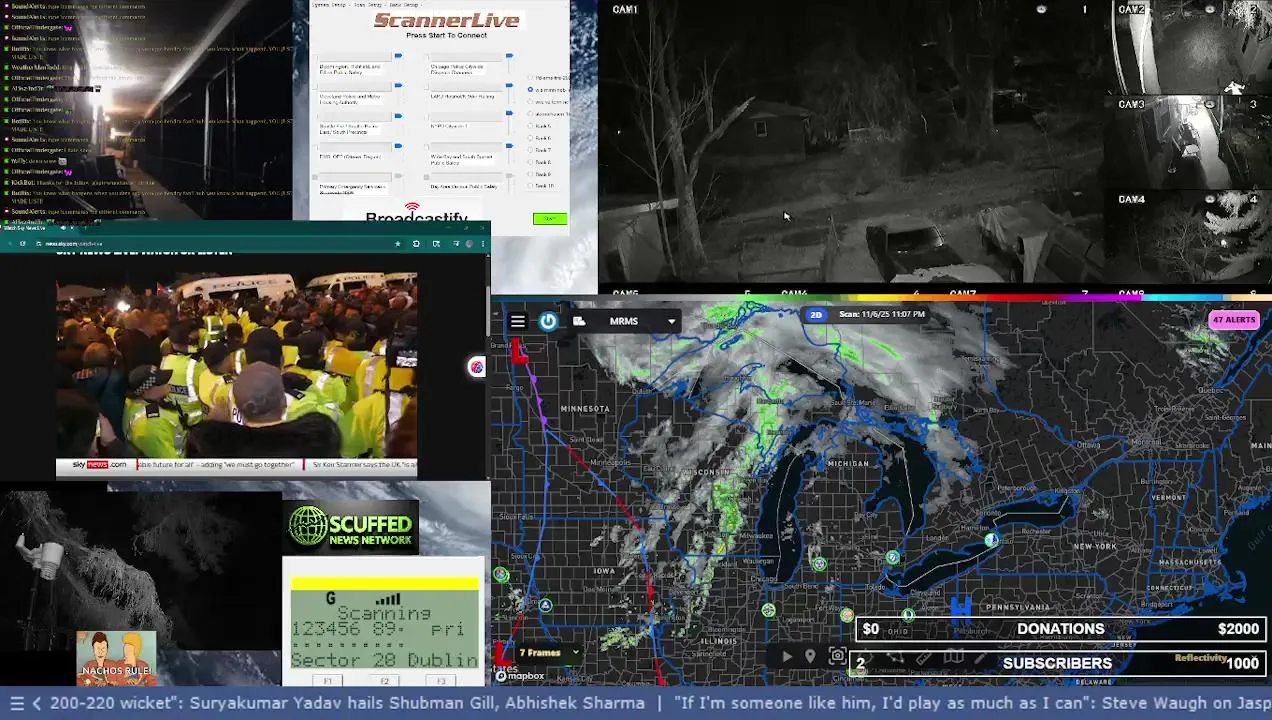This screenshot has height=720, width=1272.
Task: Click the ticker previous arrow
Action: click(36, 703)
